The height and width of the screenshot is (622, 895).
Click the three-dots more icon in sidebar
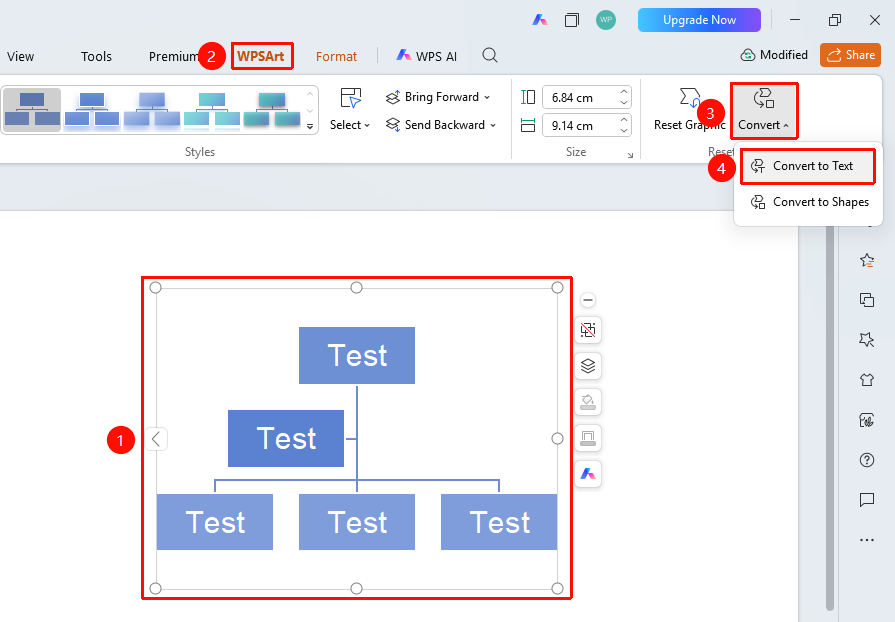point(866,540)
